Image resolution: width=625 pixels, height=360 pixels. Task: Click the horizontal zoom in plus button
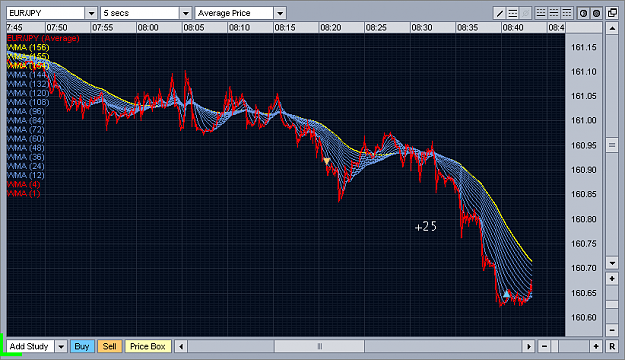click(596, 346)
